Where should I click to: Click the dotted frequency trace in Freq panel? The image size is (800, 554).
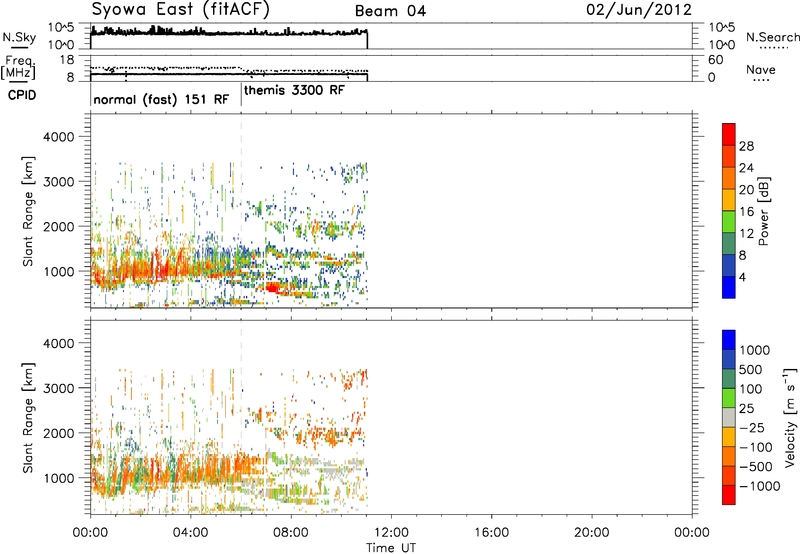[229, 68]
